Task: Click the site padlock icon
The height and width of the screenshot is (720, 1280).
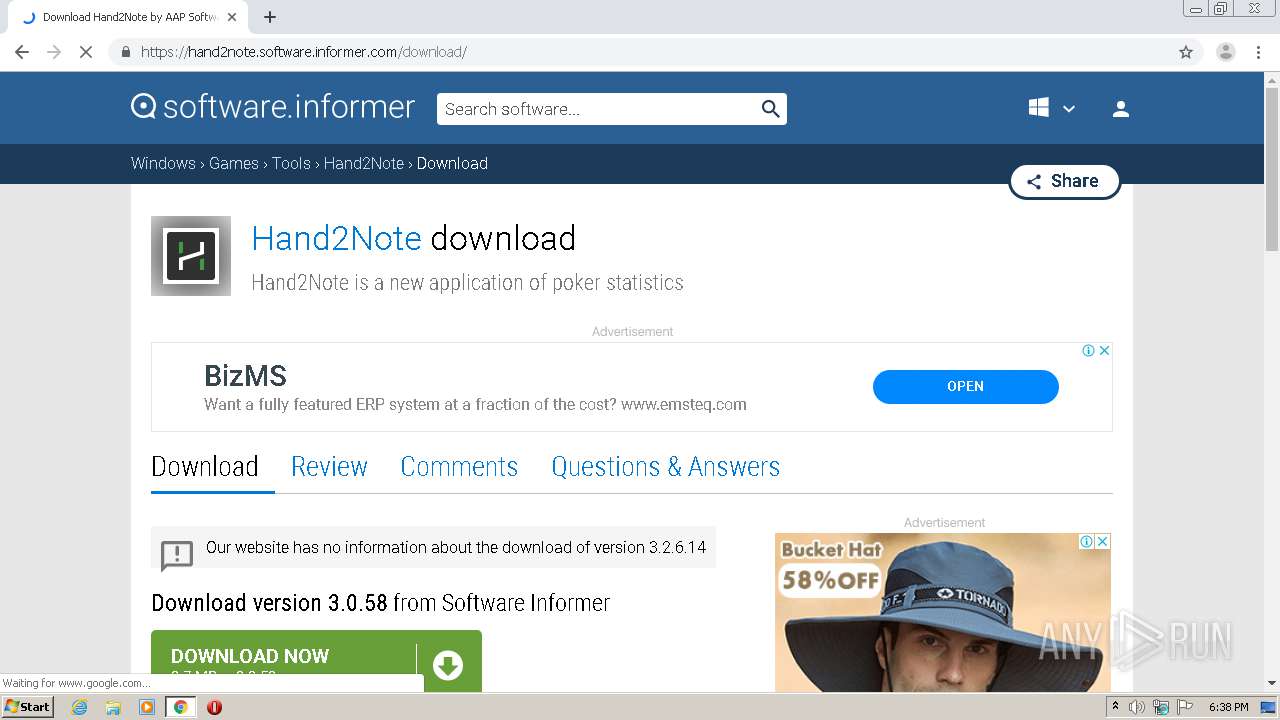Action: coord(125,52)
